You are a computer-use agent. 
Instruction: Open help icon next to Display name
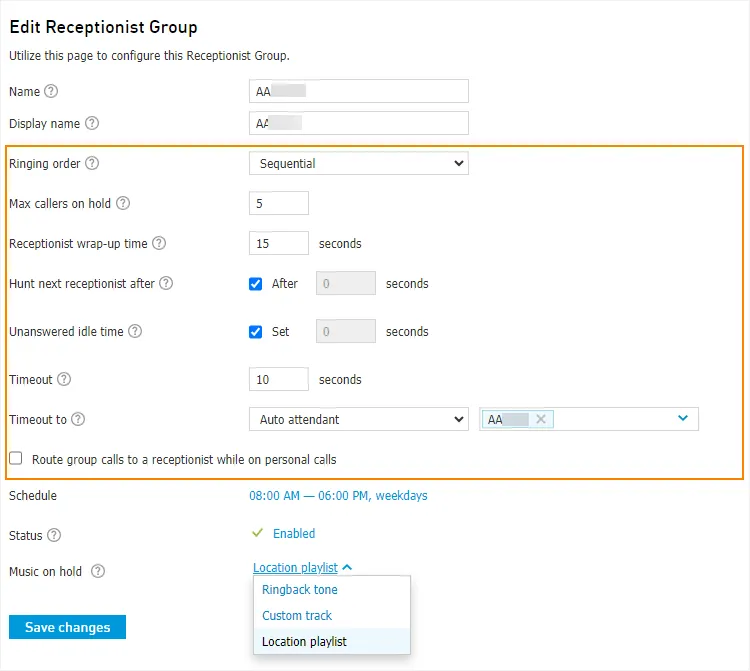(92, 123)
